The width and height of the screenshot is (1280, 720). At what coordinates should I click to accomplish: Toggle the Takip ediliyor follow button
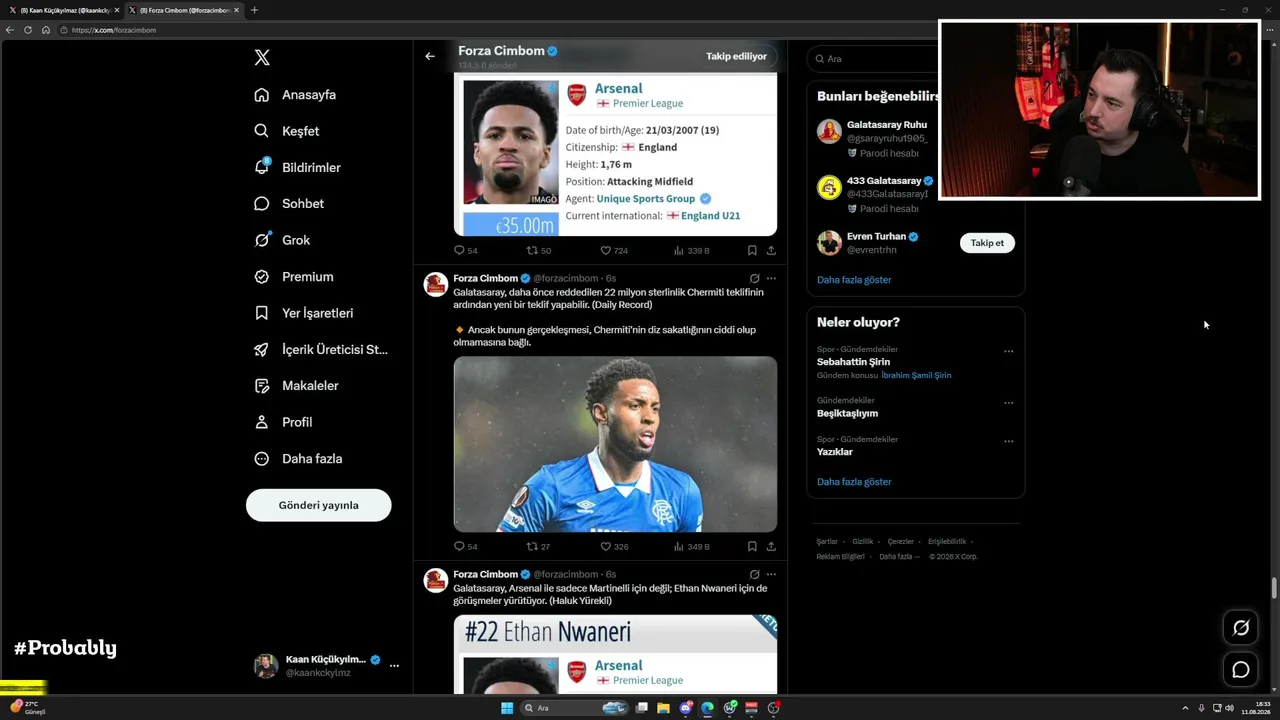point(736,56)
